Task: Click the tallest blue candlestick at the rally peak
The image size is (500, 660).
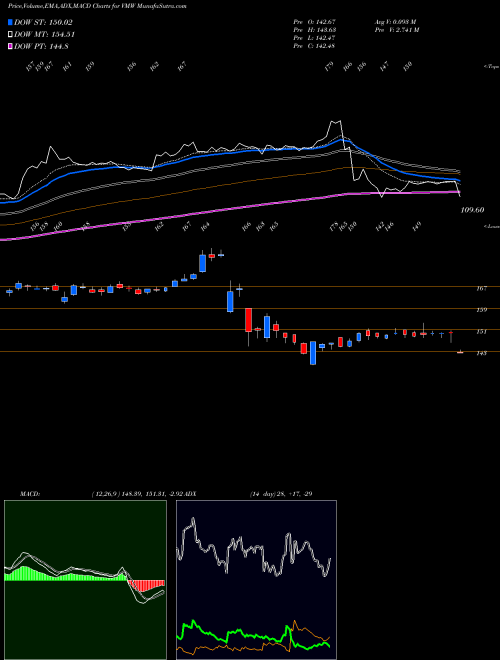Action: (202, 263)
